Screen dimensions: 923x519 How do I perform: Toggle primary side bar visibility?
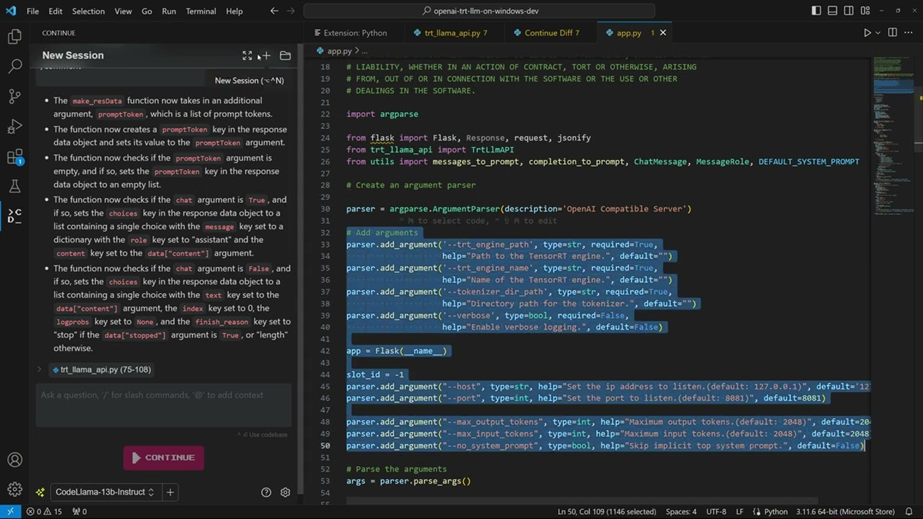tap(816, 11)
